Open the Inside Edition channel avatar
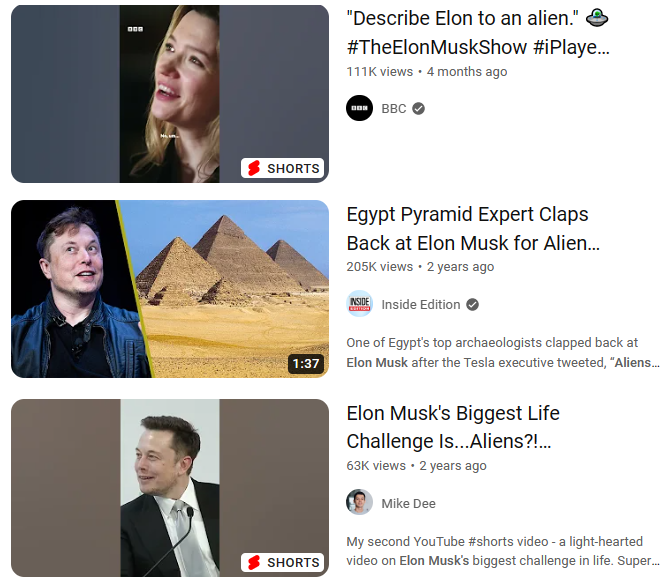662x579 pixels. coord(359,304)
